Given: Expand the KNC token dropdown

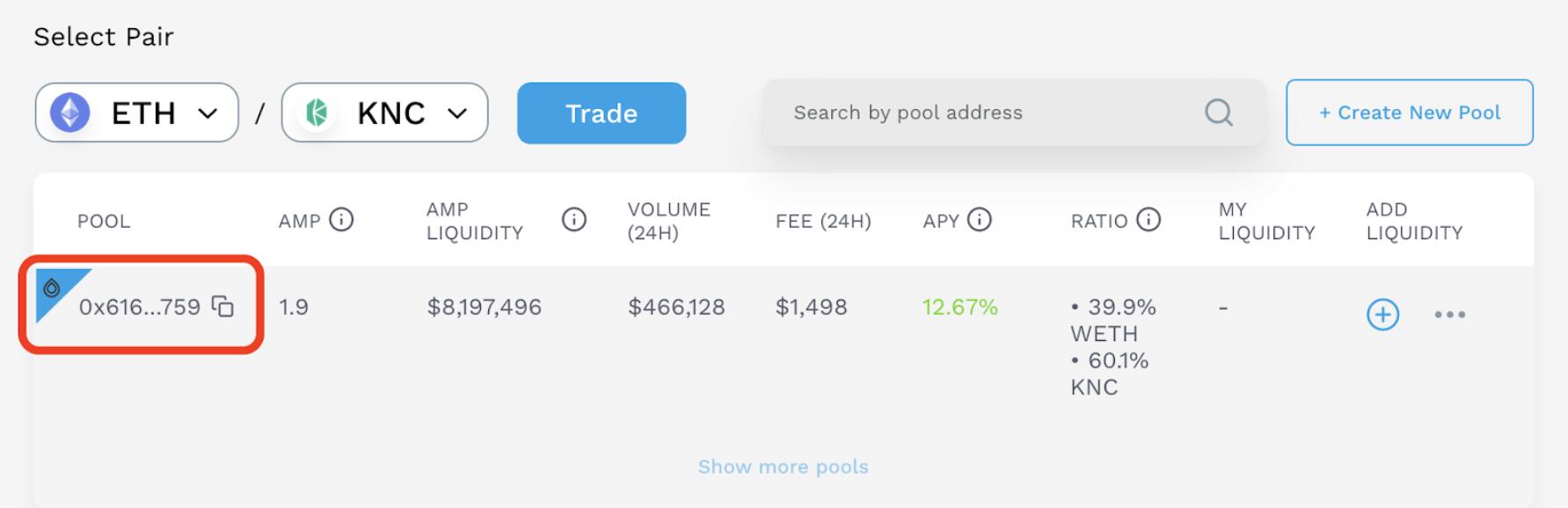Looking at the screenshot, I should point(384,112).
